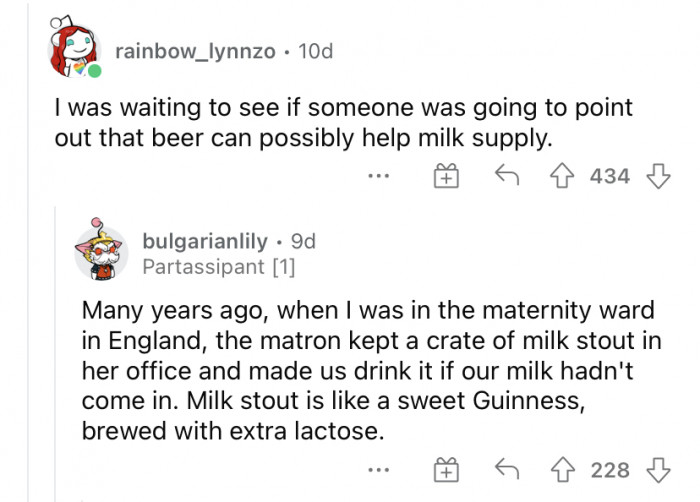View bulgarianlily's avatar
Screen dimensions: 700x502
[102, 250]
